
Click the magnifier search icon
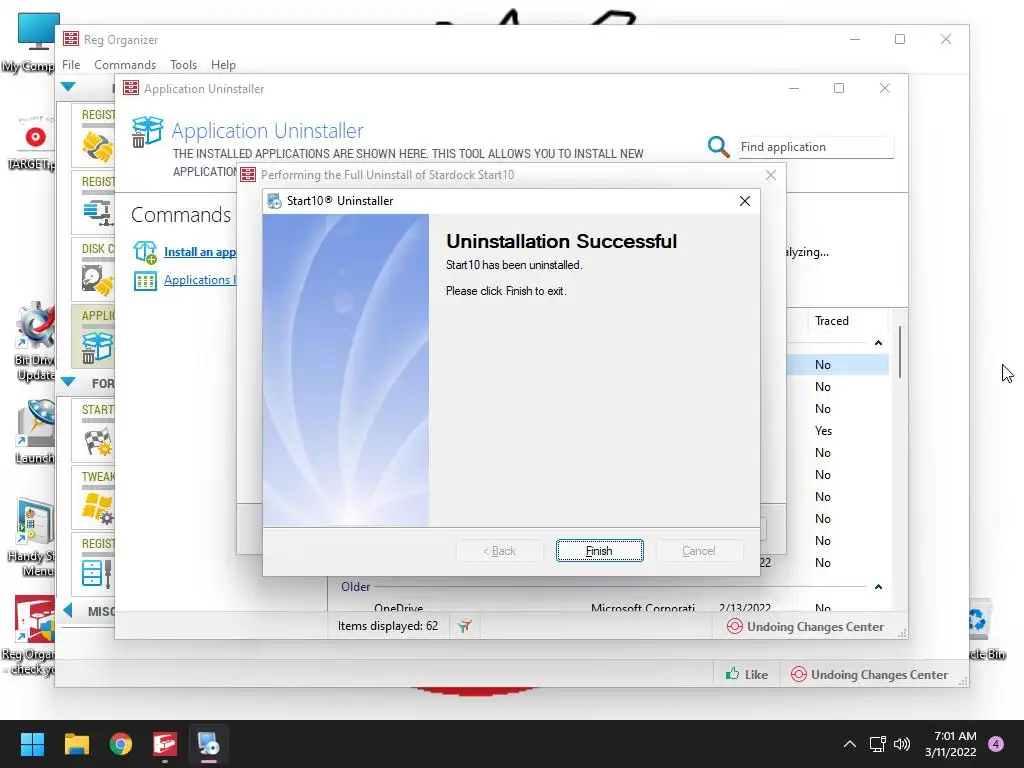pos(718,146)
